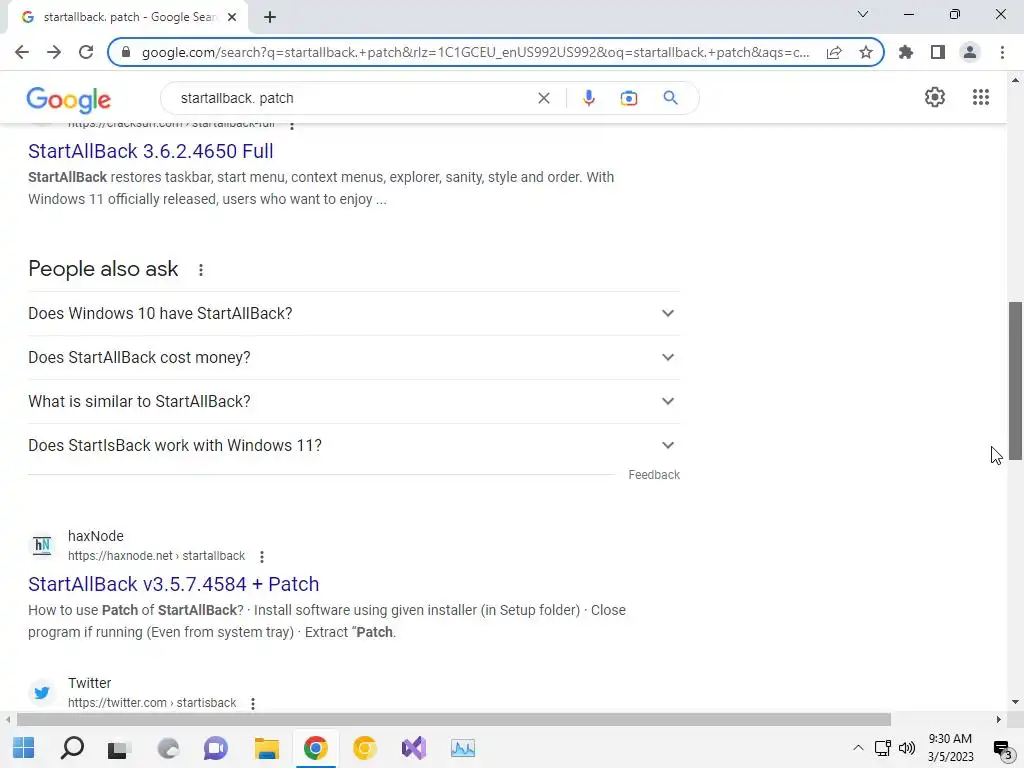
Task: Open 'StartAllBack v3.5.7.4584 + Patch' link
Action: click(173, 584)
